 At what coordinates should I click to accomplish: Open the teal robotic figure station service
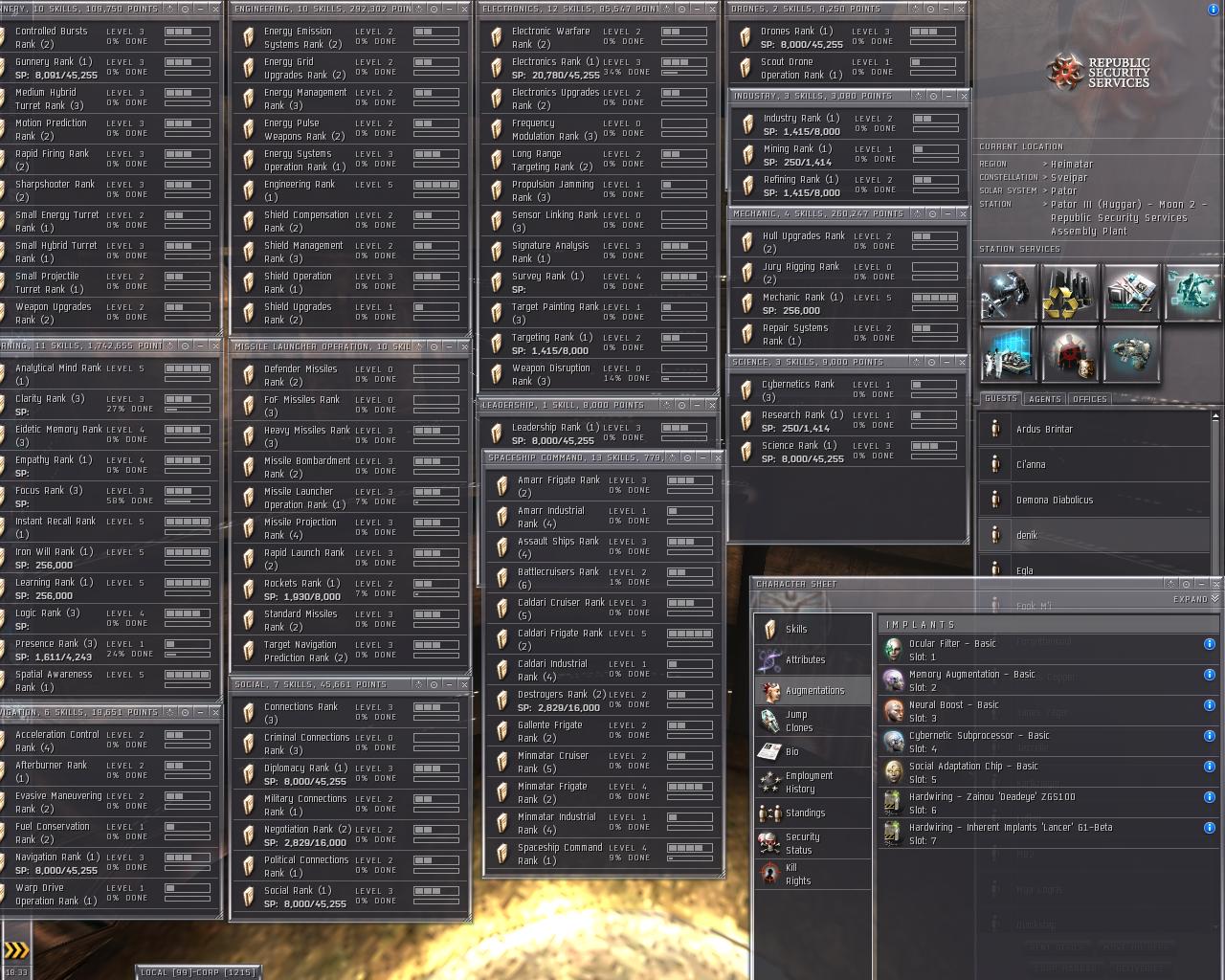(x=1192, y=292)
